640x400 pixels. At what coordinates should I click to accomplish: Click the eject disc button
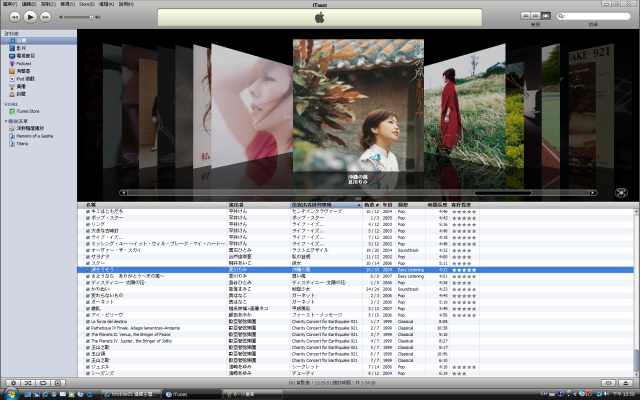pos(625,383)
